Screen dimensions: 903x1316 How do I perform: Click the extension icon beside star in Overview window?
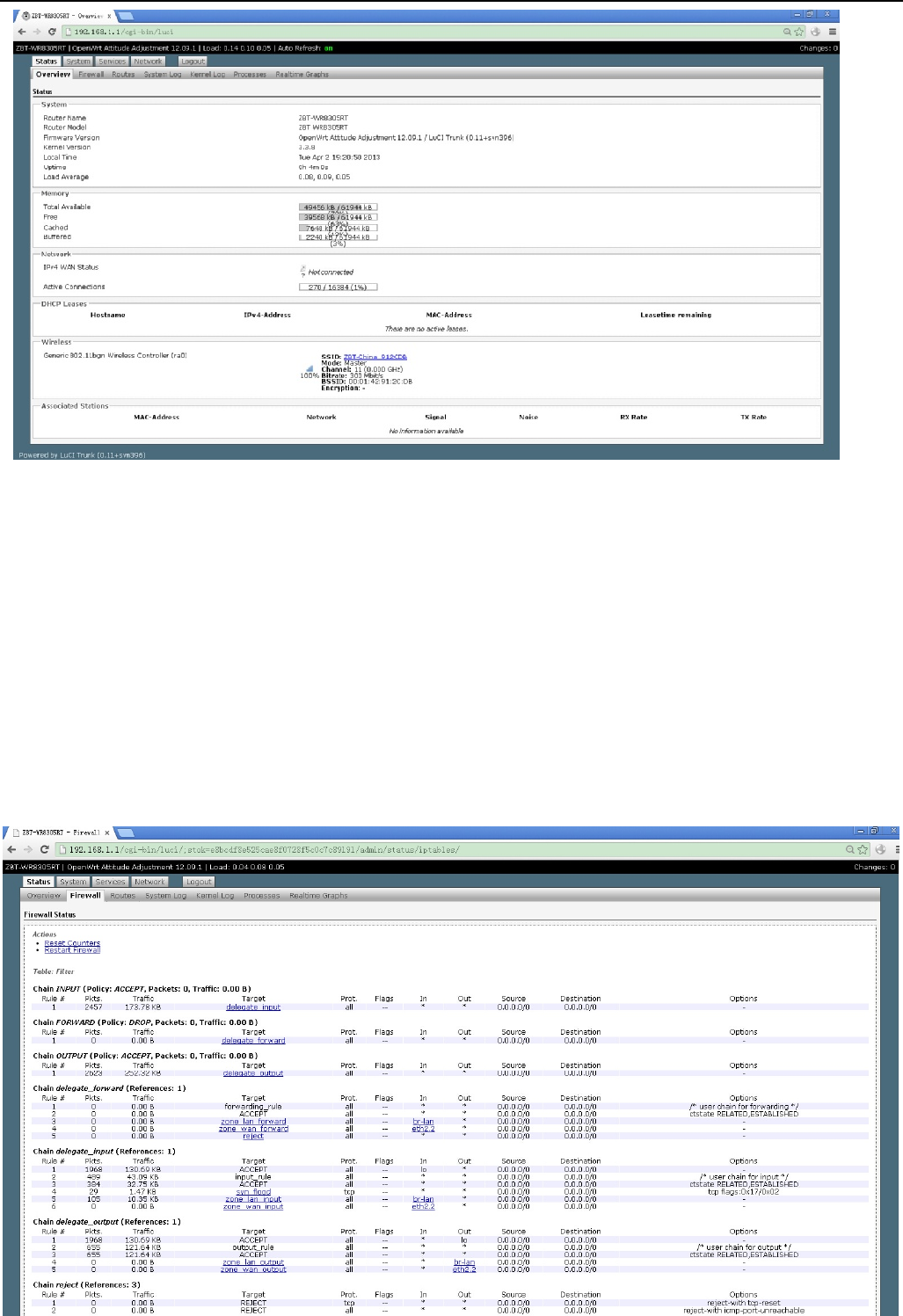point(816,32)
